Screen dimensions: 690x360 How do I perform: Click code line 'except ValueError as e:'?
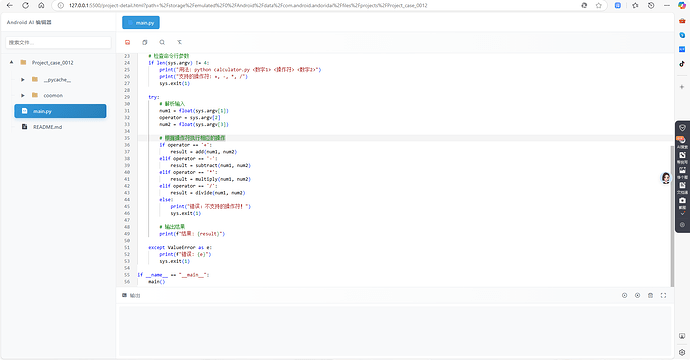click(x=180, y=247)
